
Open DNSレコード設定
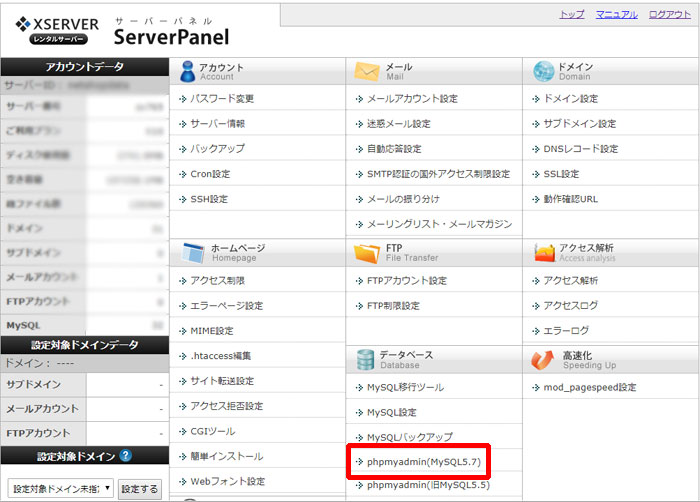point(580,149)
